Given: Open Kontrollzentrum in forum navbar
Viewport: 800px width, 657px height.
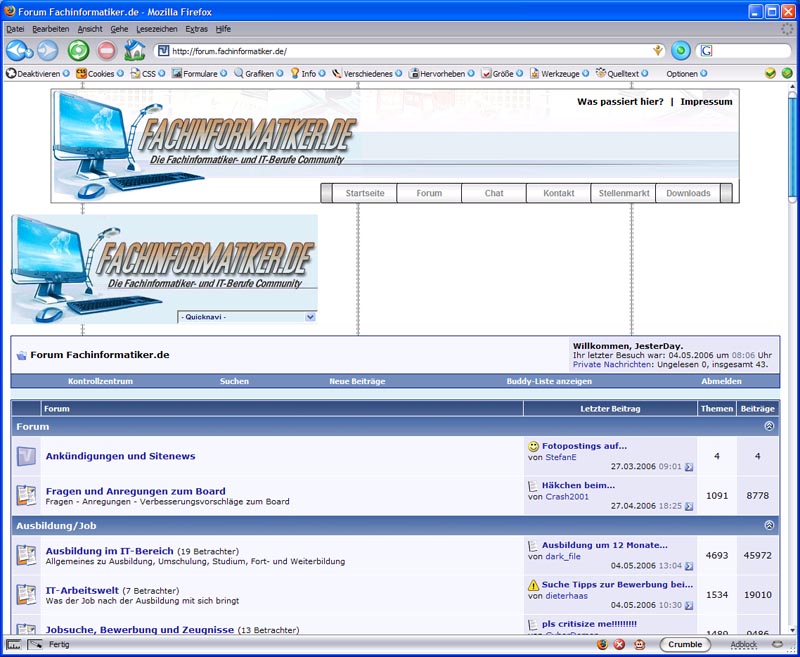Looking at the screenshot, I should (x=101, y=381).
